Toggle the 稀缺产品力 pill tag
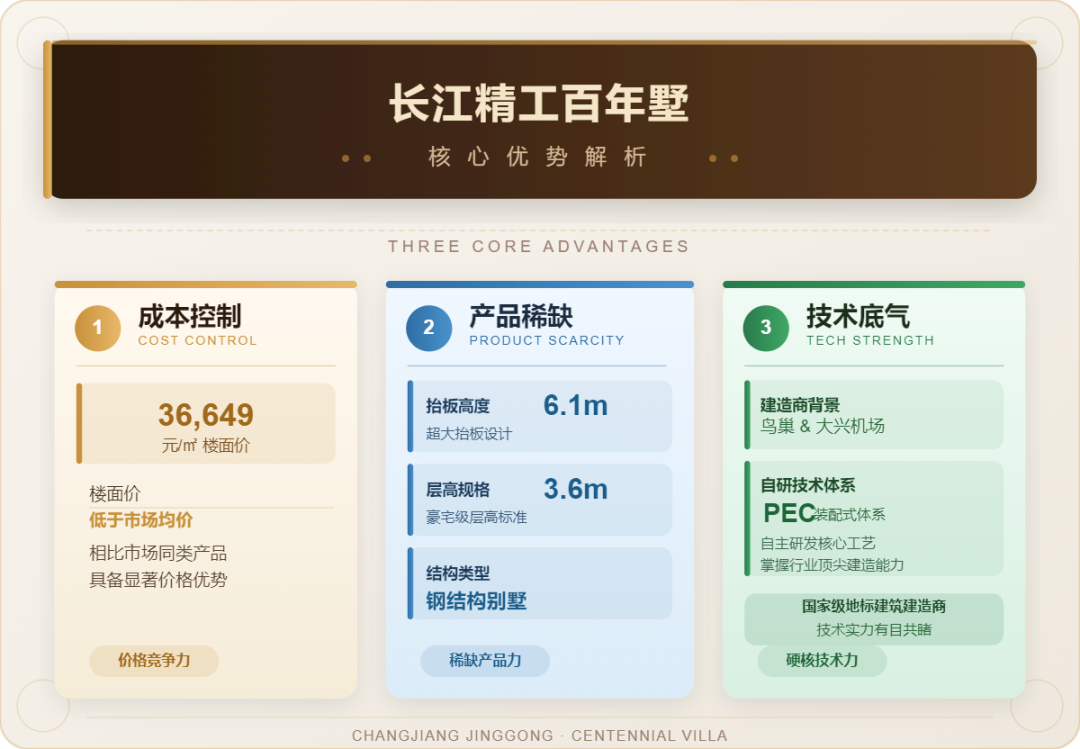The height and width of the screenshot is (749, 1080). (485, 661)
